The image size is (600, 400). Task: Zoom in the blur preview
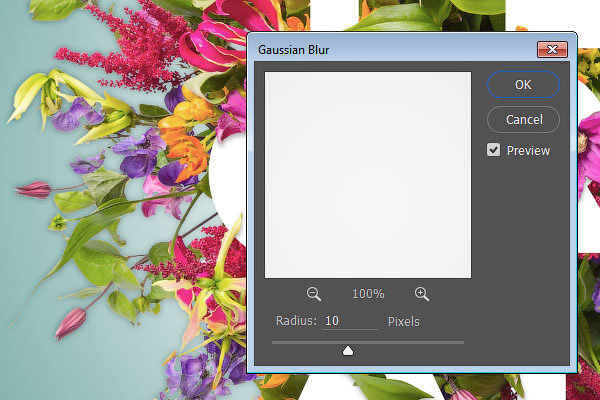422,294
